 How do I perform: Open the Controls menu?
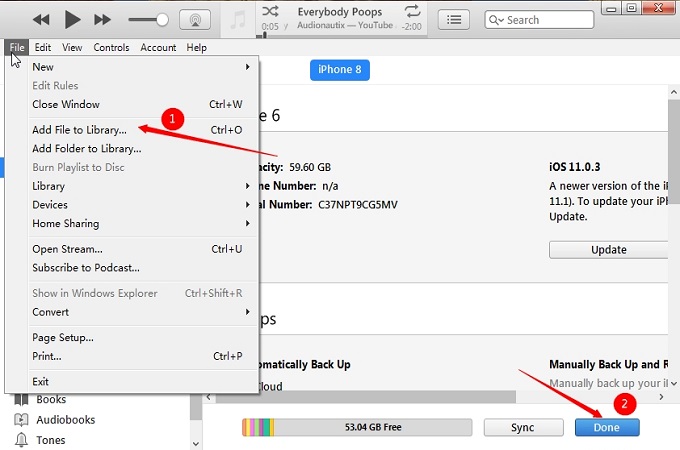click(111, 47)
